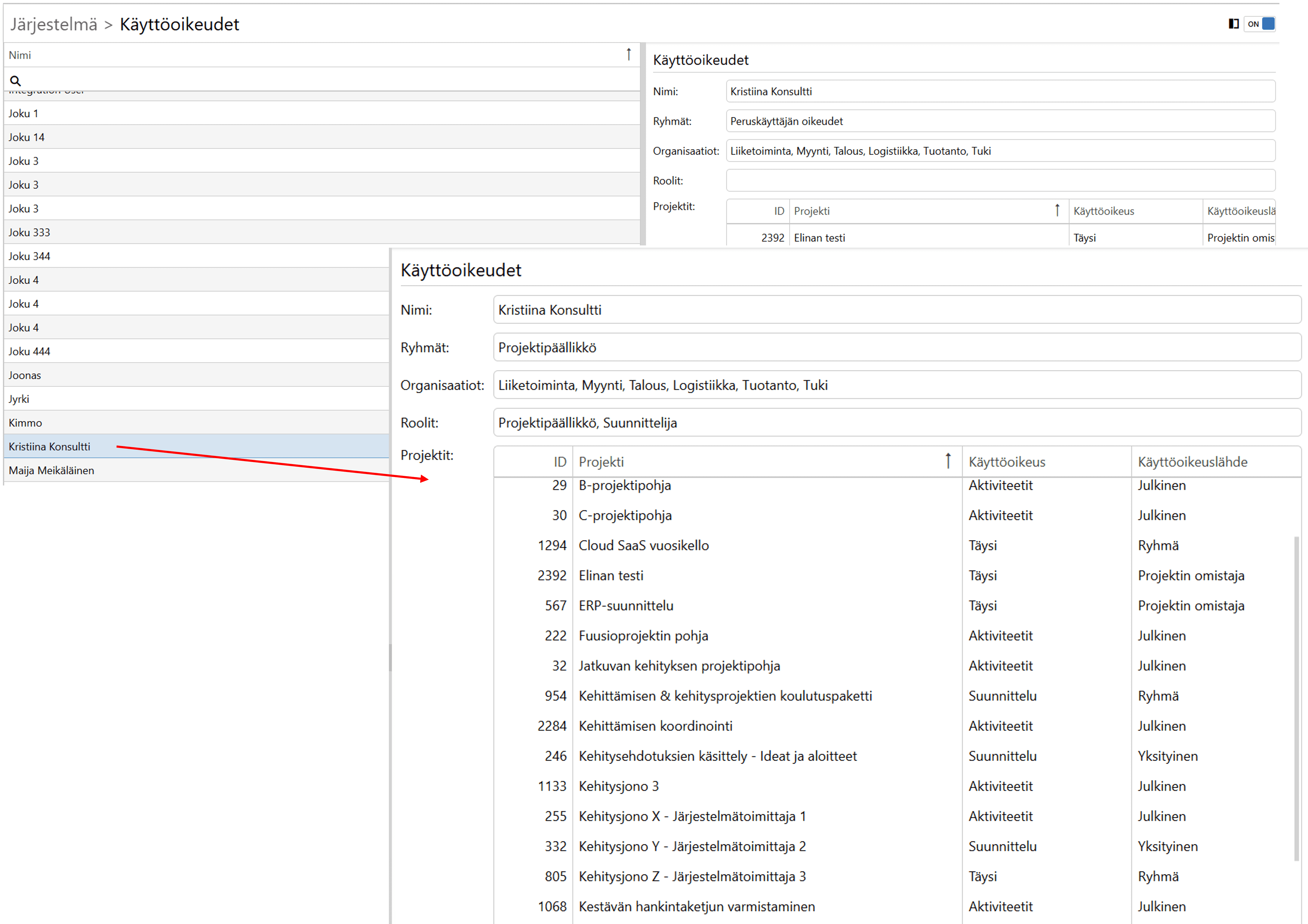
Task: Open the Organisaatiot field in large panel
Action: point(897,385)
